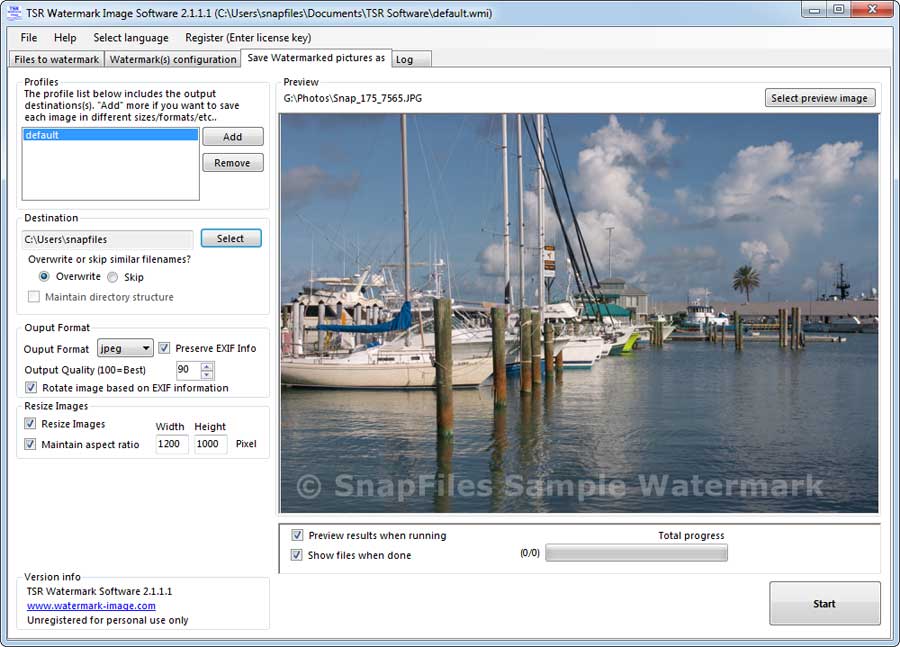Toggle Maintain aspect ratio option
The width and height of the screenshot is (900, 647).
[30, 444]
